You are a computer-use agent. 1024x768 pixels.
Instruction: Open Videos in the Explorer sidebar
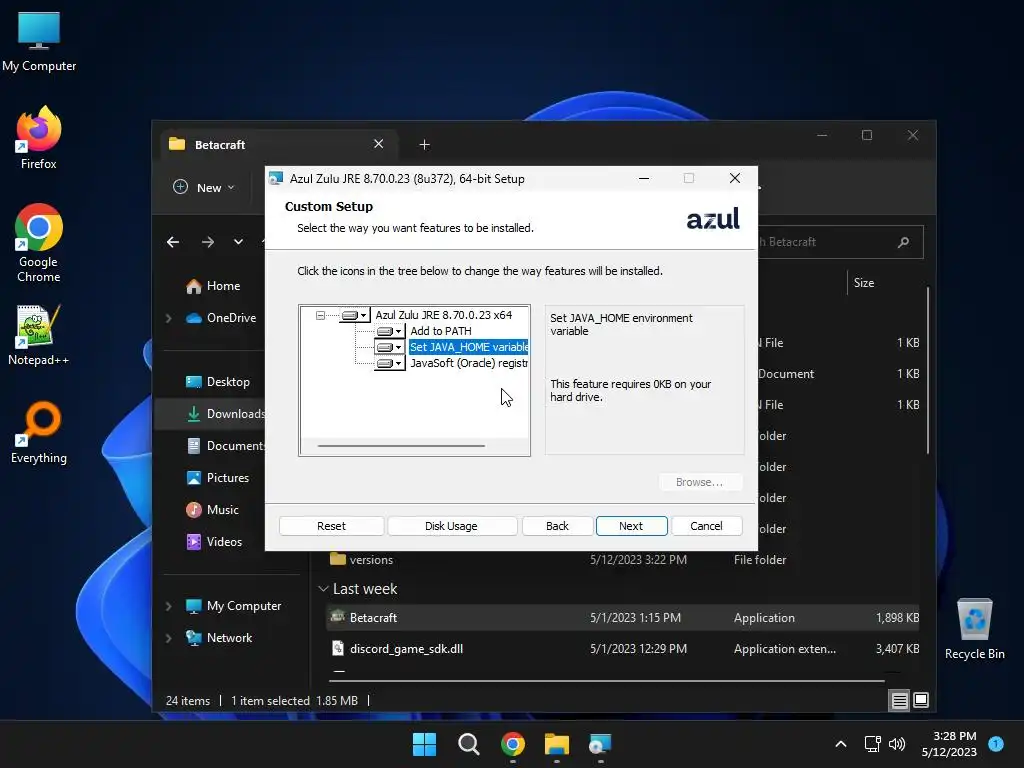click(x=214, y=542)
